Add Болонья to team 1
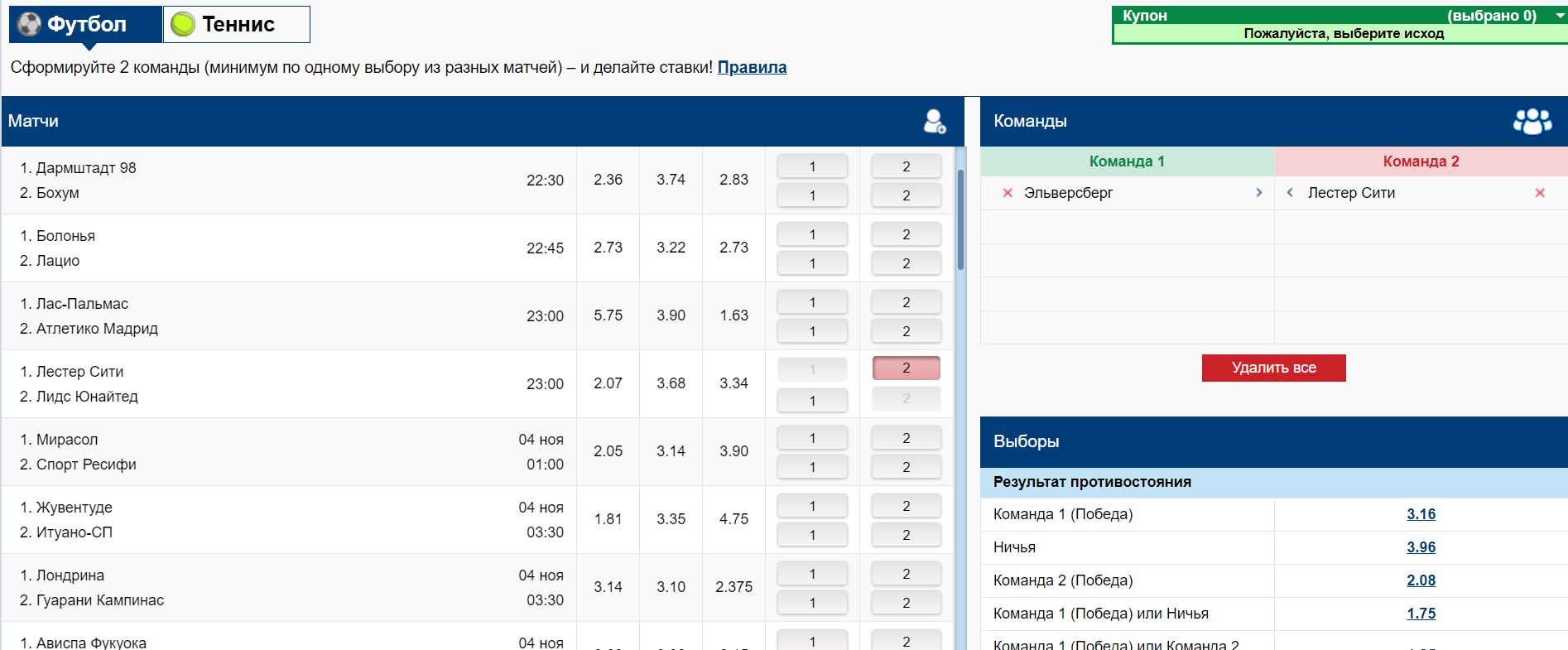 click(x=812, y=234)
